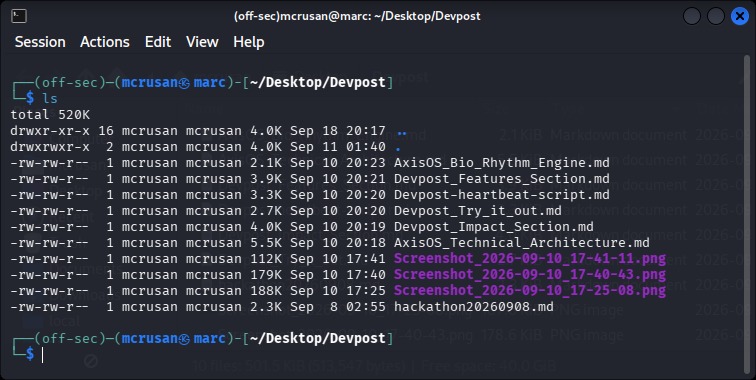Click the 'ls' command text
The image size is (756, 380).
click(x=50, y=98)
